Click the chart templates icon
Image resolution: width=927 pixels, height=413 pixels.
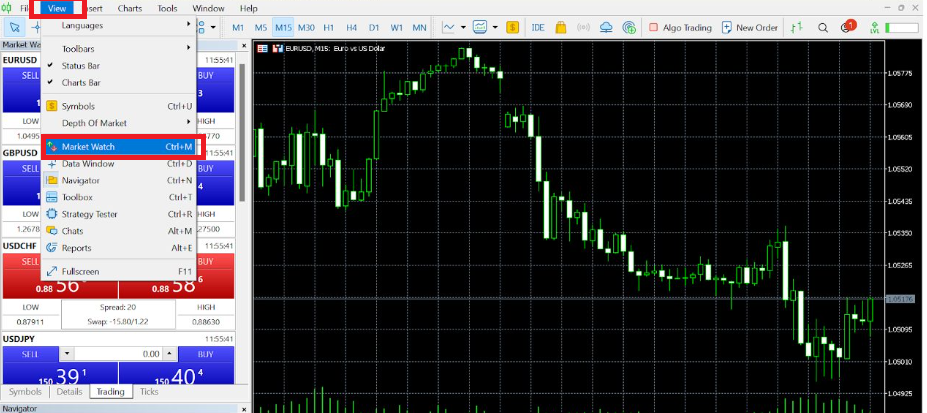(x=479, y=27)
